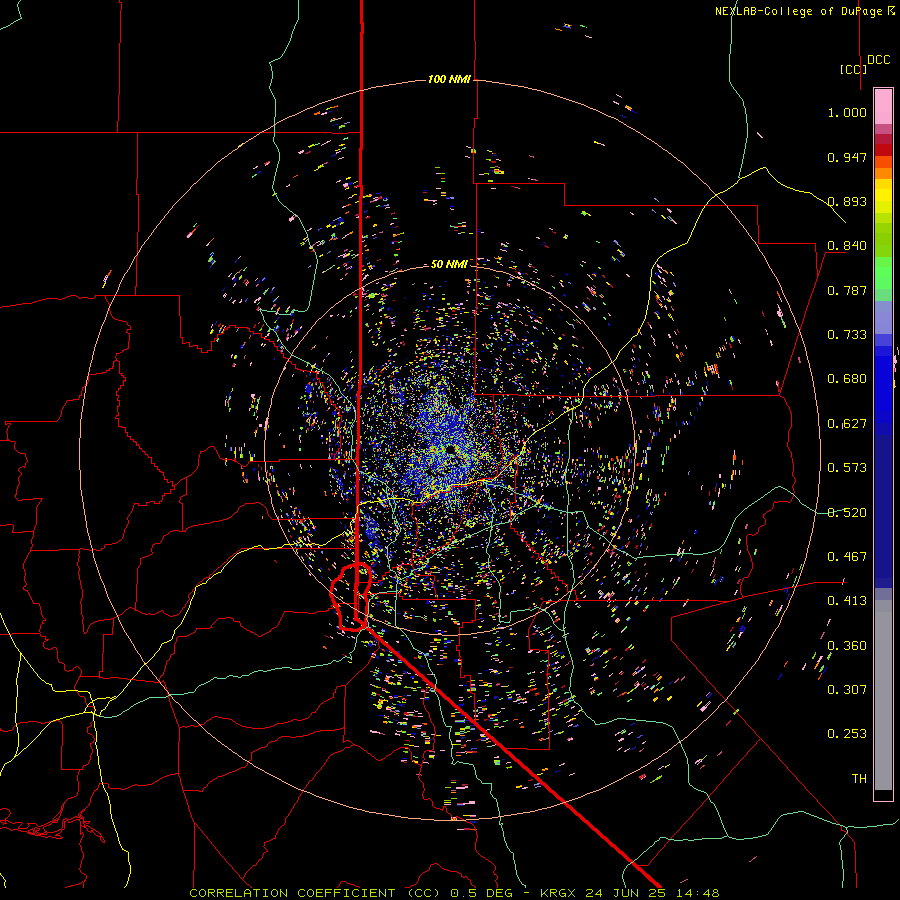This screenshot has height=900, width=900.
Task: Click the 1.000 scale value
Action: pos(847,112)
